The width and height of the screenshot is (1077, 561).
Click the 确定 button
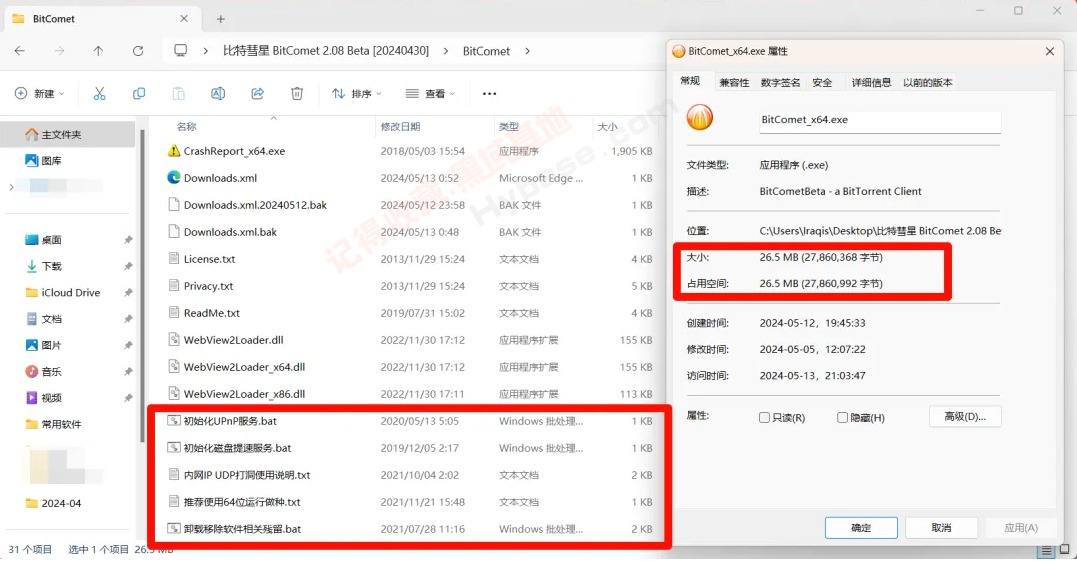(x=861, y=527)
